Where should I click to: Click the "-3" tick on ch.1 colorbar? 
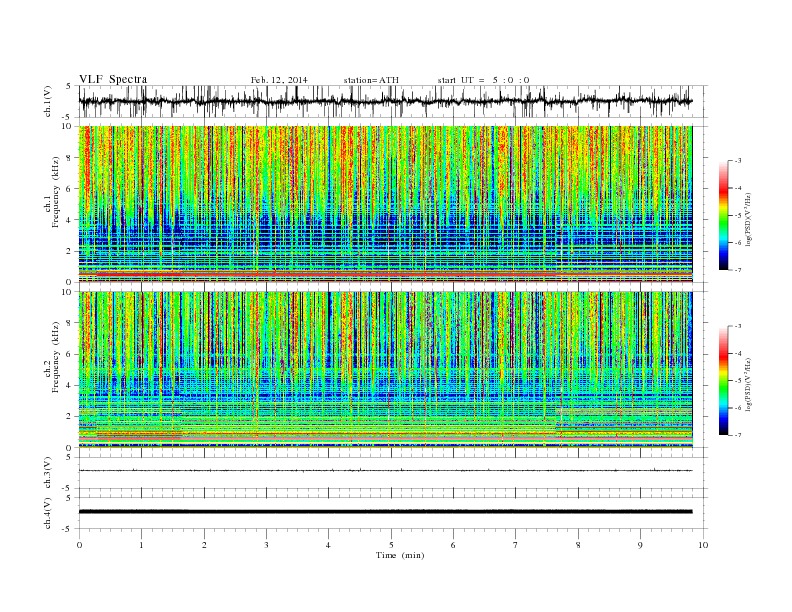pos(737,161)
